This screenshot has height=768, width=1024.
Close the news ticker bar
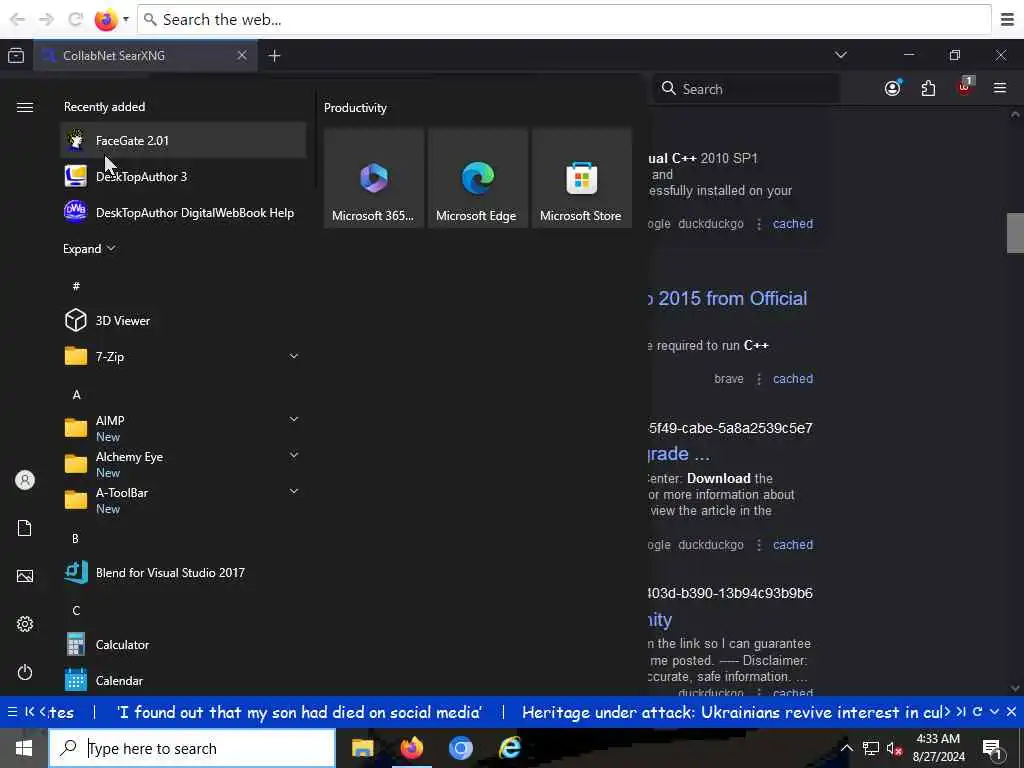click(x=1011, y=712)
